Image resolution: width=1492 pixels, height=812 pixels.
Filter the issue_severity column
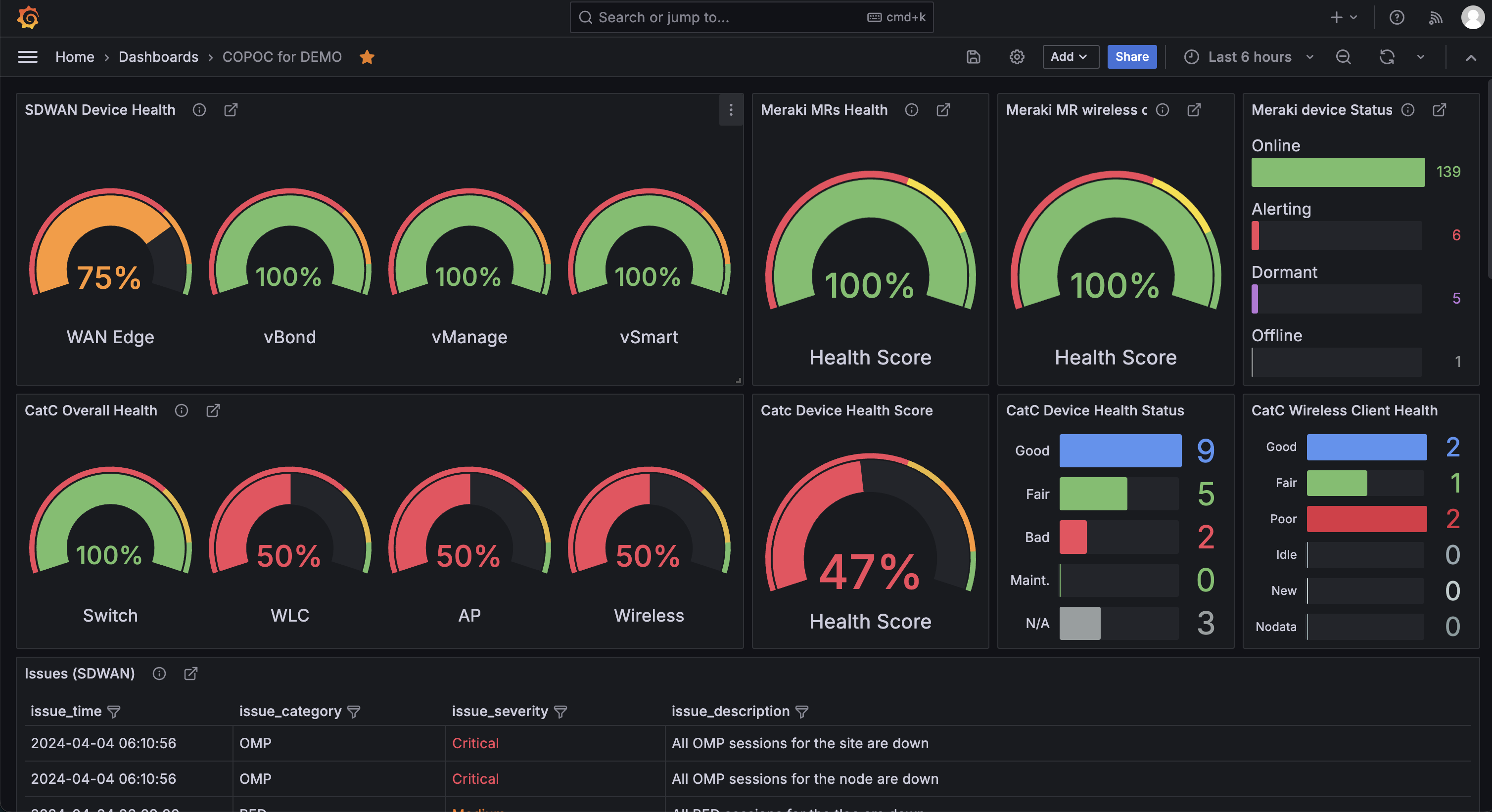click(560, 712)
